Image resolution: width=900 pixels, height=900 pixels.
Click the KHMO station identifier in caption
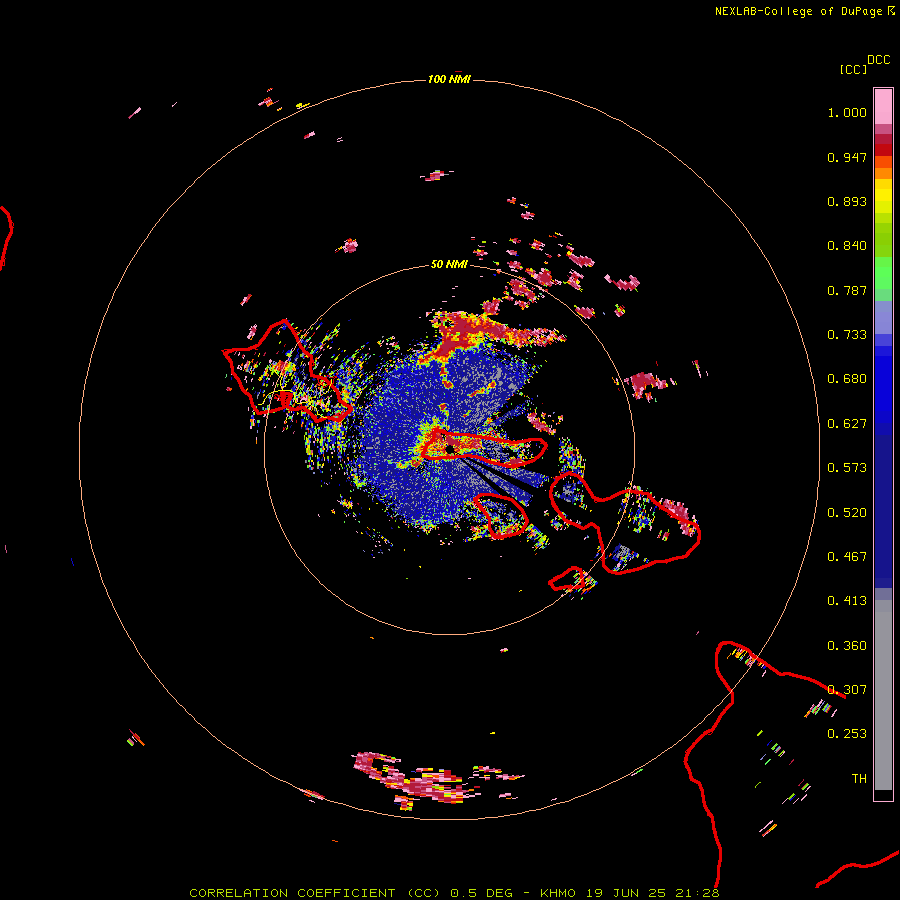[558, 893]
